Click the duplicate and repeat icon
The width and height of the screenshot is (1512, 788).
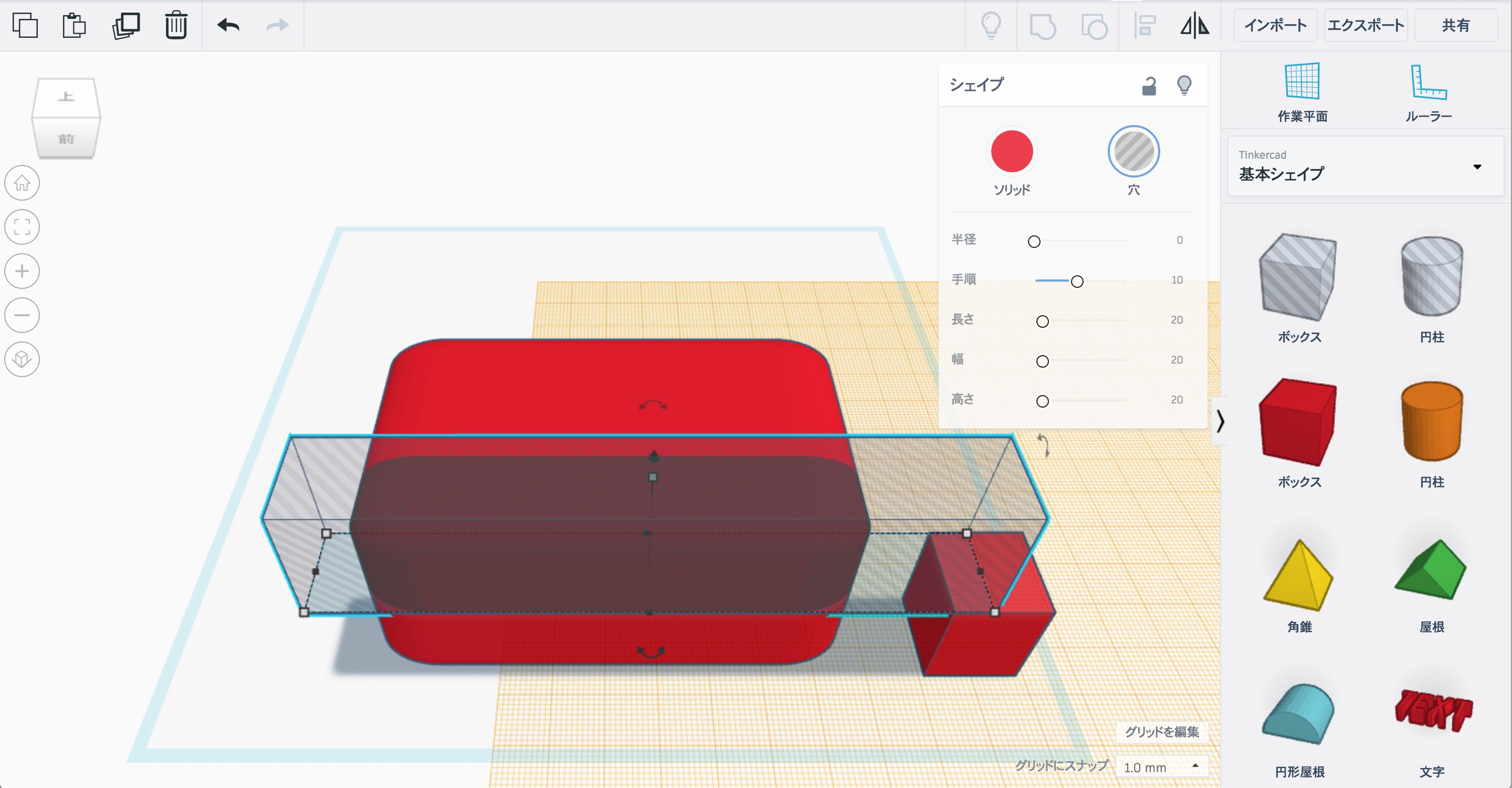(x=125, y=25)
